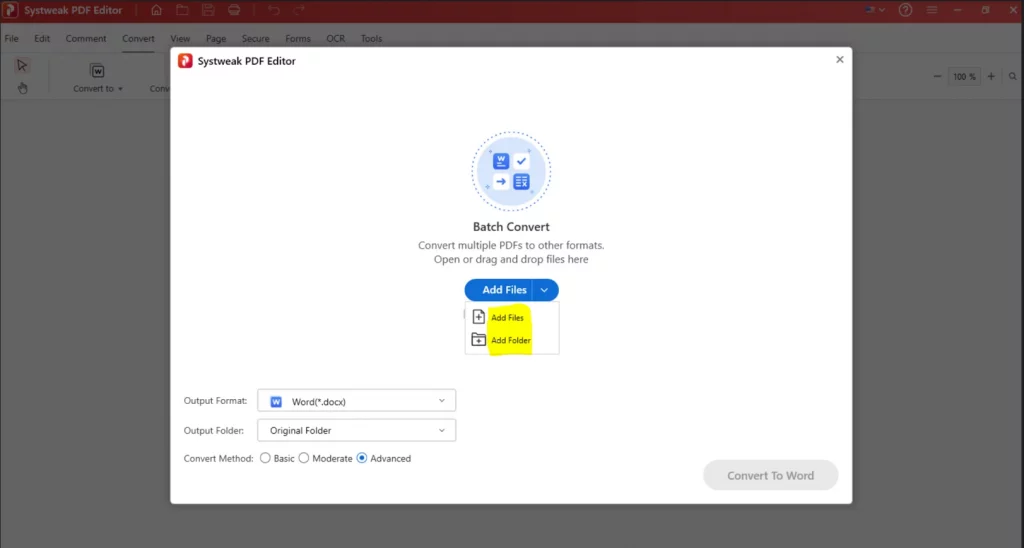Save using the floppy disk icon
Viewport: 1024px width, 548px height.
(x=208, y=10)
